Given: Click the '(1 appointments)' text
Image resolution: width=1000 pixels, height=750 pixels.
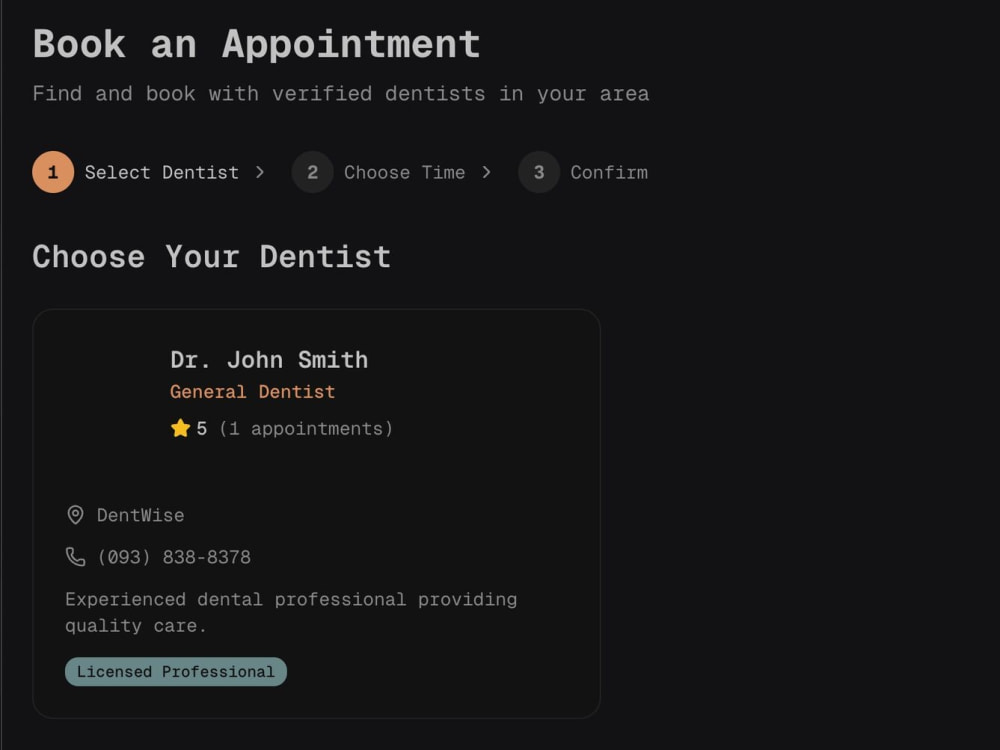Looking at the screenshot, I should click(x=305, y=429).
